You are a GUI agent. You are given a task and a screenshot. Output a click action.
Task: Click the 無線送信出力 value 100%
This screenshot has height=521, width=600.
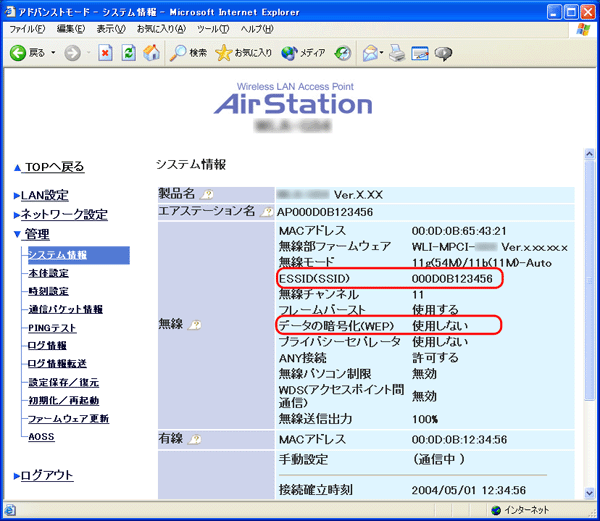(x=425, y=419)
